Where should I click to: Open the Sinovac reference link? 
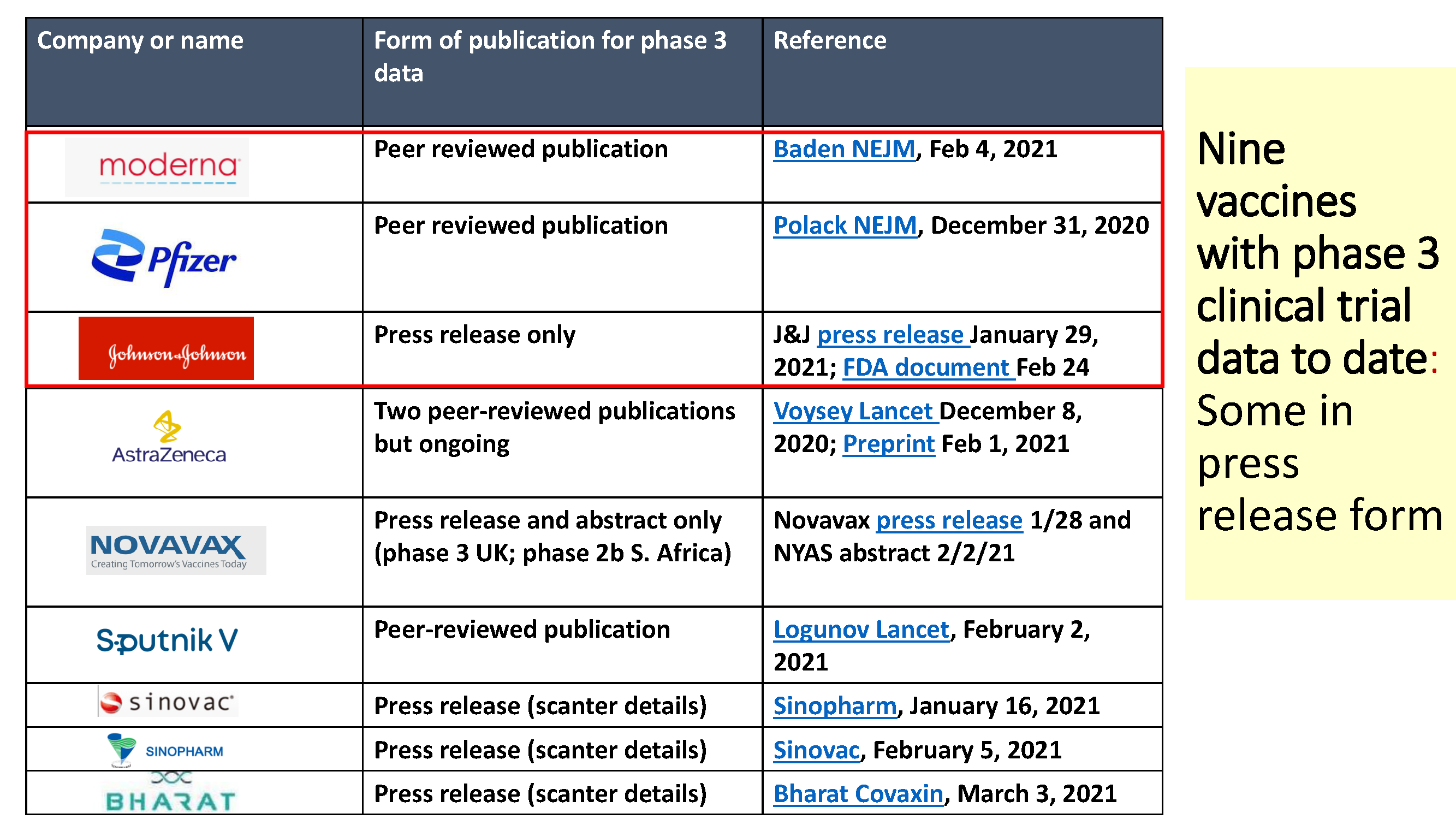pos(816,750)
